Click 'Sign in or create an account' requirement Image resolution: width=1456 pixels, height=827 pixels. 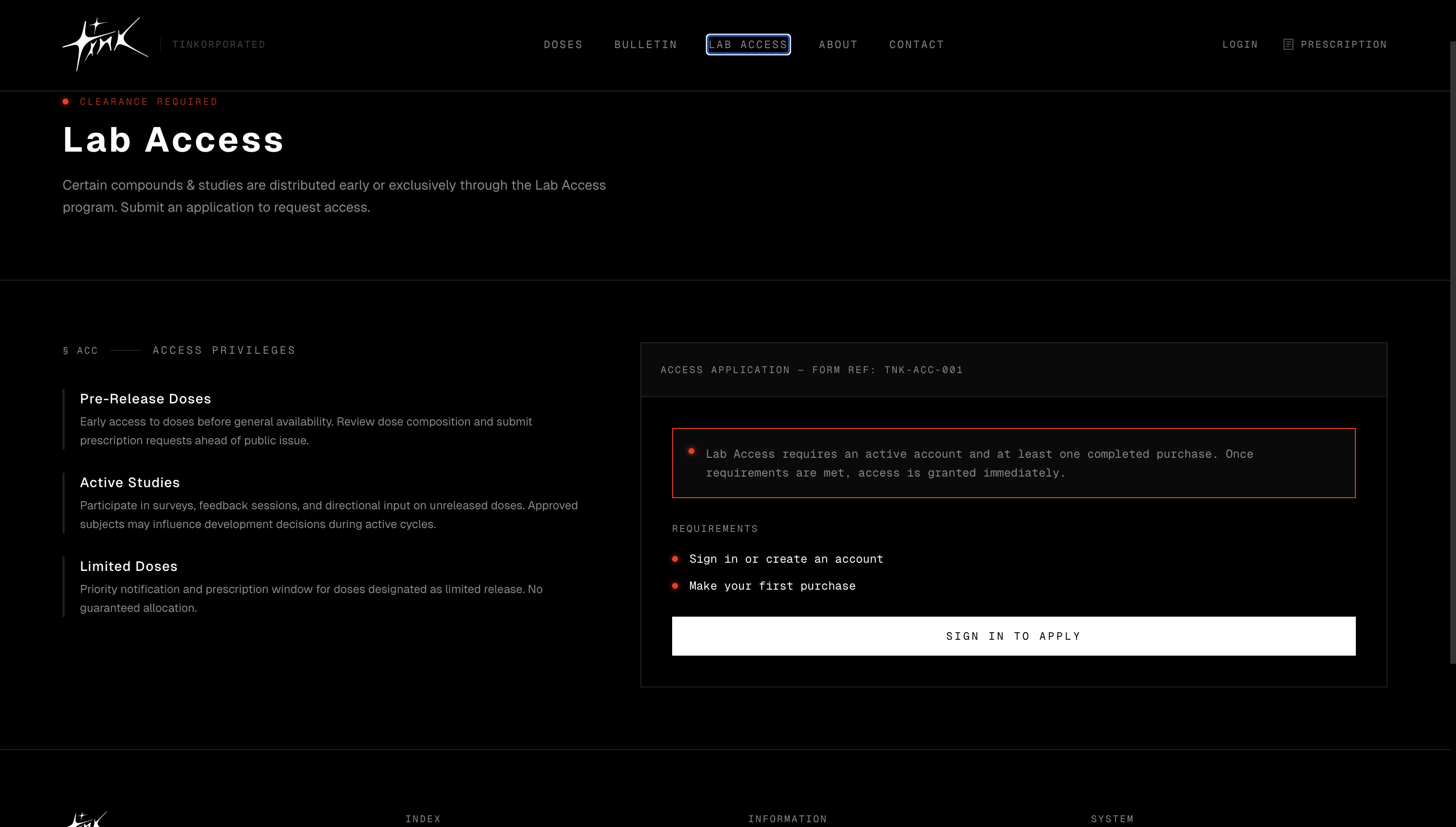[x=786, y=559]
